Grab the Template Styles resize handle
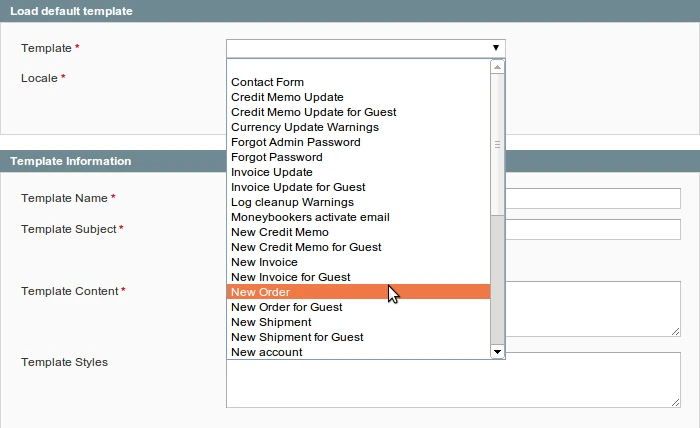Viewport: 700px width, 428px height. point(675,403)
